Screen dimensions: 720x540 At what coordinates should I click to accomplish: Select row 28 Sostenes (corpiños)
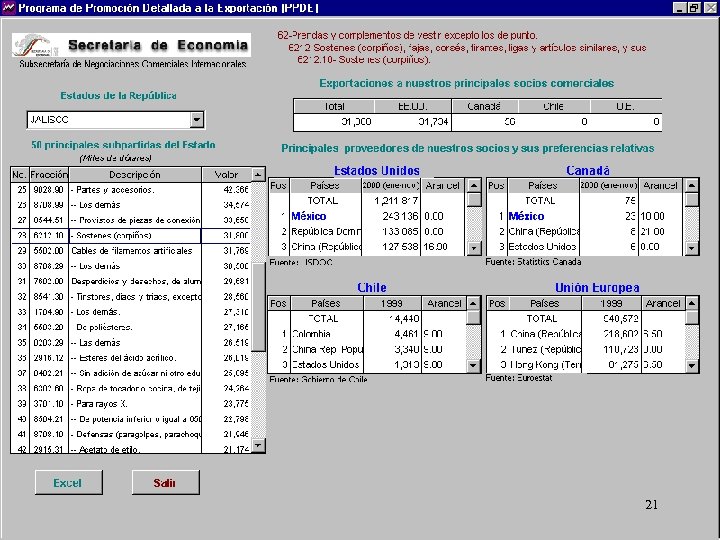coord(131,236)
